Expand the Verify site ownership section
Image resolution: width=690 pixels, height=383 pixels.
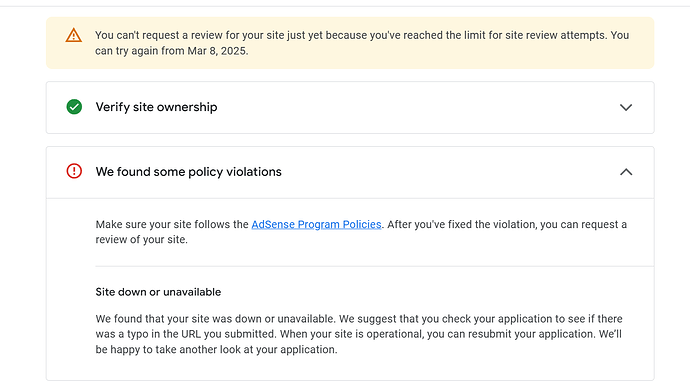tap(626, 107)
